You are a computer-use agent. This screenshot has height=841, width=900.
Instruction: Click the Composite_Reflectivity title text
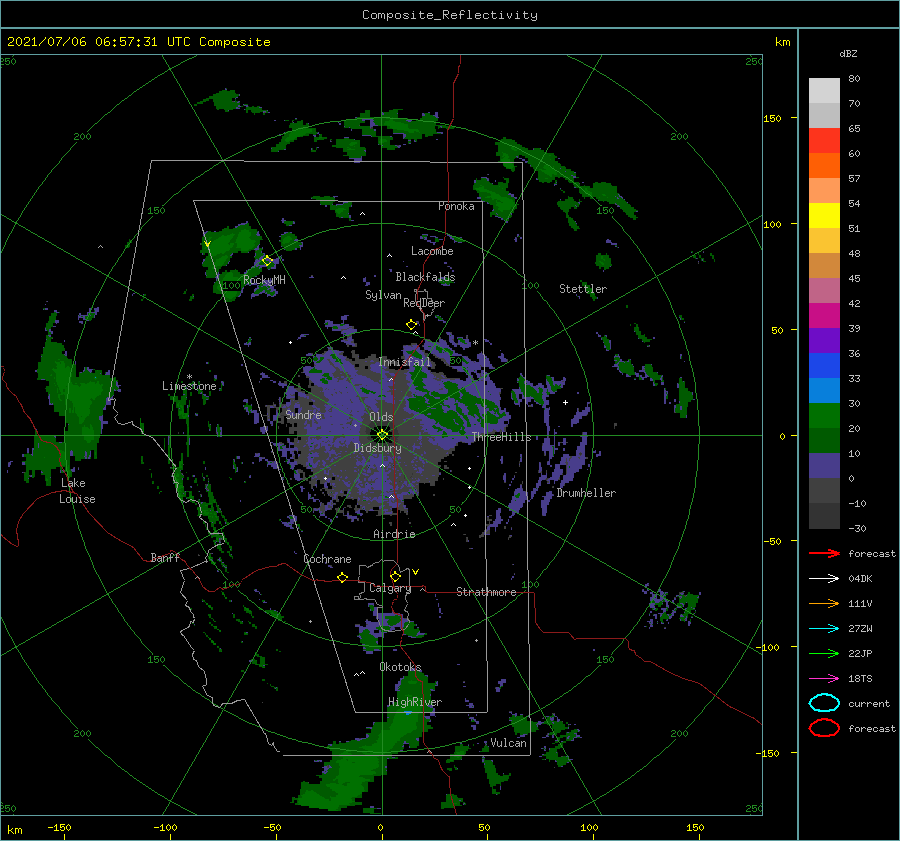pos(450,15)
